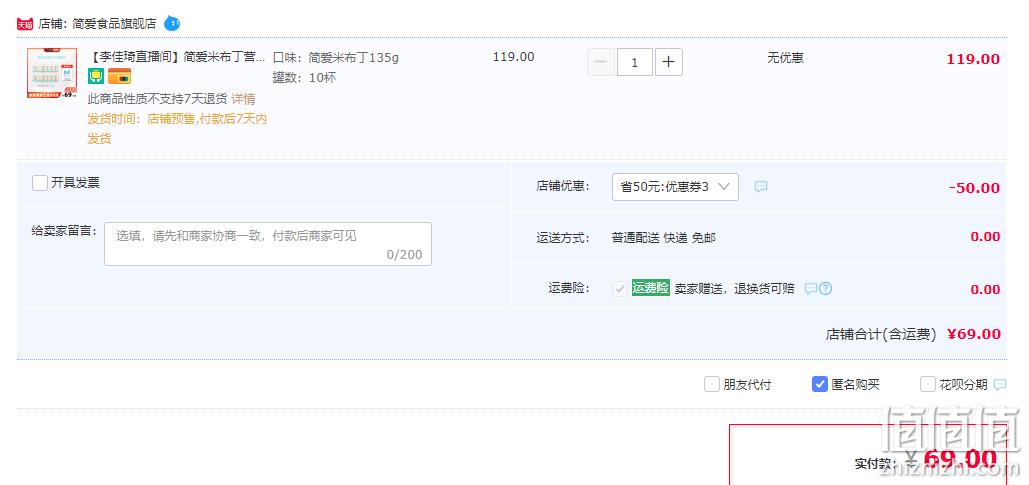This screenshot has width=1029, height=485.
Task: Open the blue Wangwang chat icon
Action: [172, 24]
